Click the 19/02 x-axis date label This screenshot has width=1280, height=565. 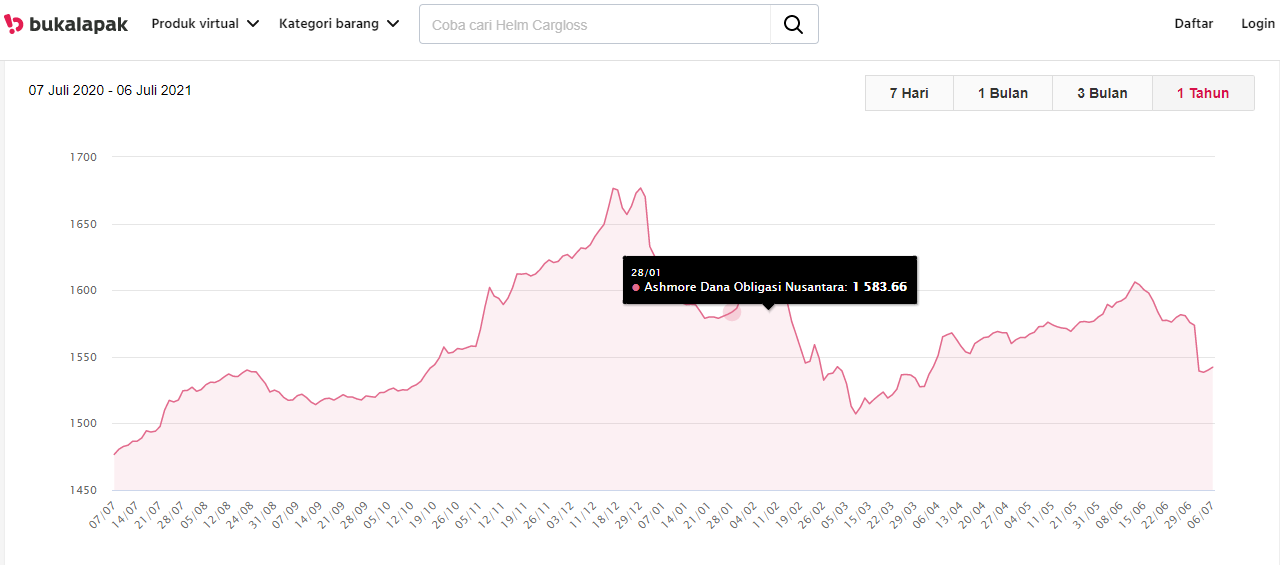point(791,515)
